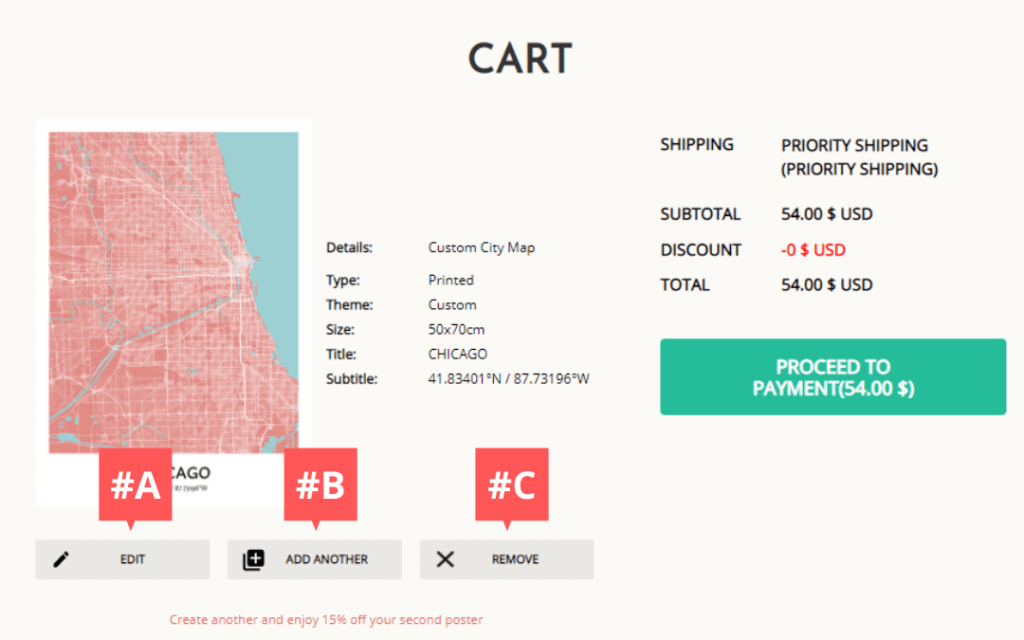Click the Custom City Map details text

tap(481, 247)
